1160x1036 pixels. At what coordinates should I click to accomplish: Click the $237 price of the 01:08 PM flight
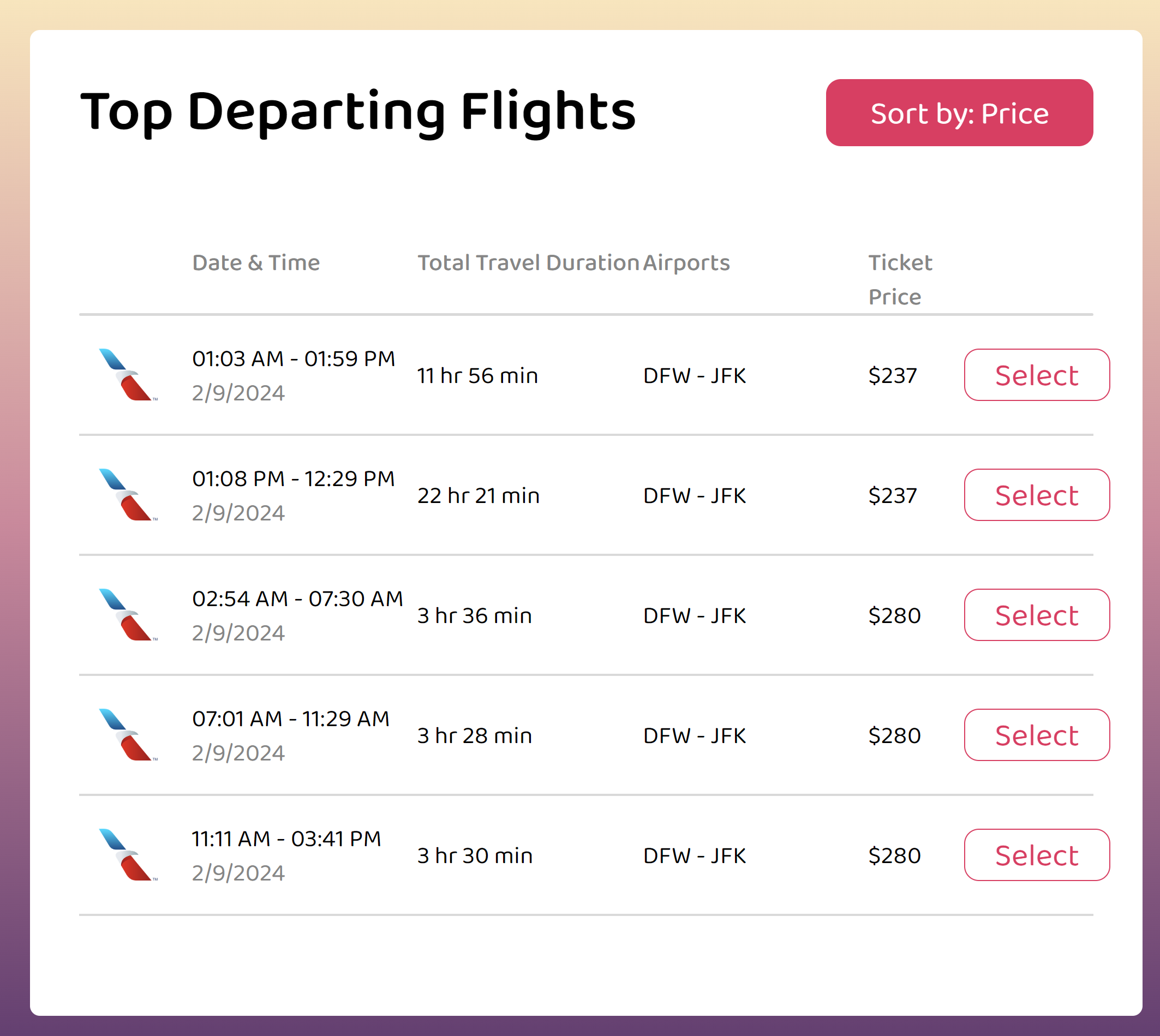pyautogui.click(x=892, y=496)
